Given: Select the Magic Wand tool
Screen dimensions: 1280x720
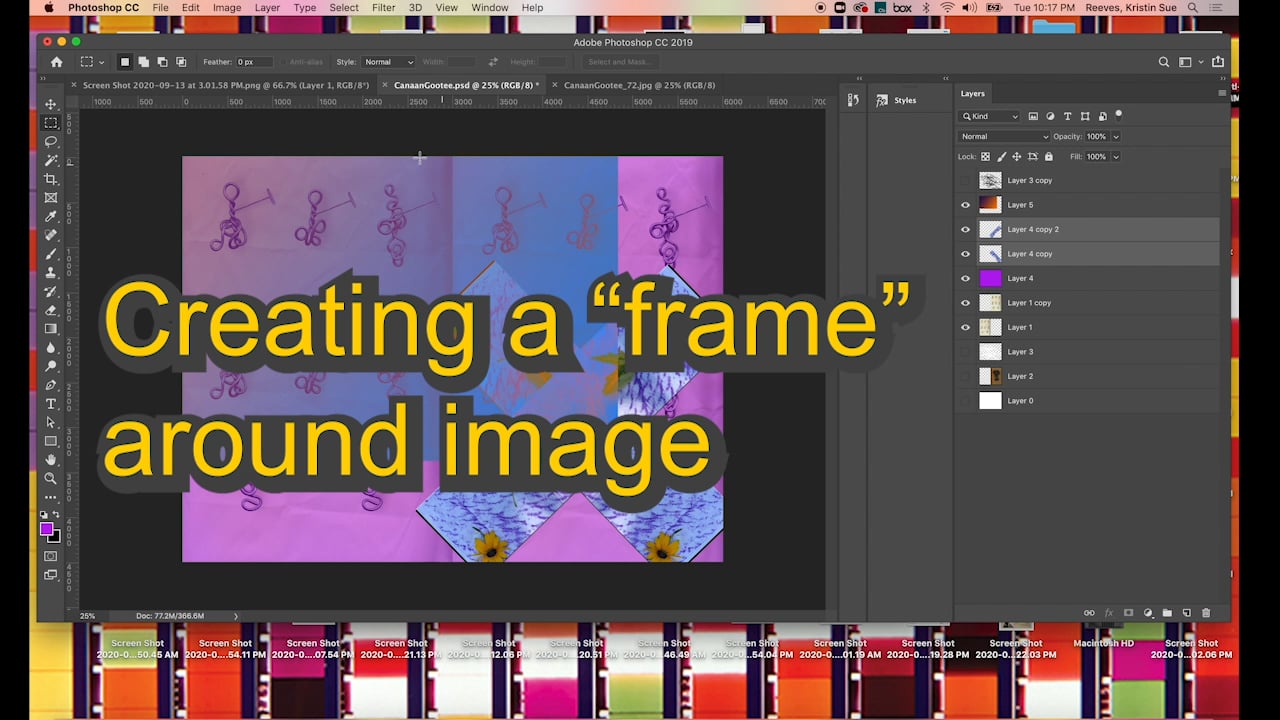Looking at the screenshot, I should [51, 160].
